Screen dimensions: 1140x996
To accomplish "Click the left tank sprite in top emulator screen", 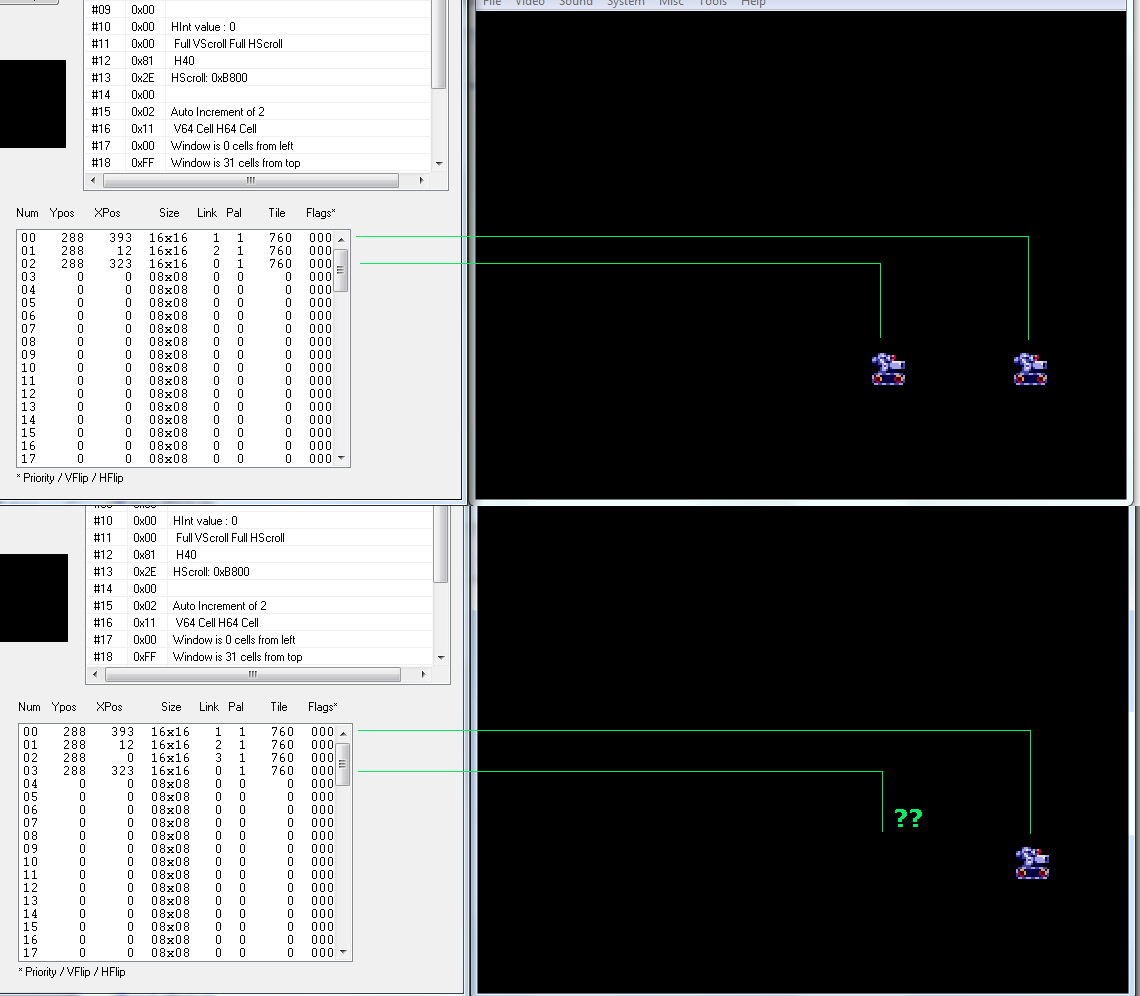I will point(888,369).
